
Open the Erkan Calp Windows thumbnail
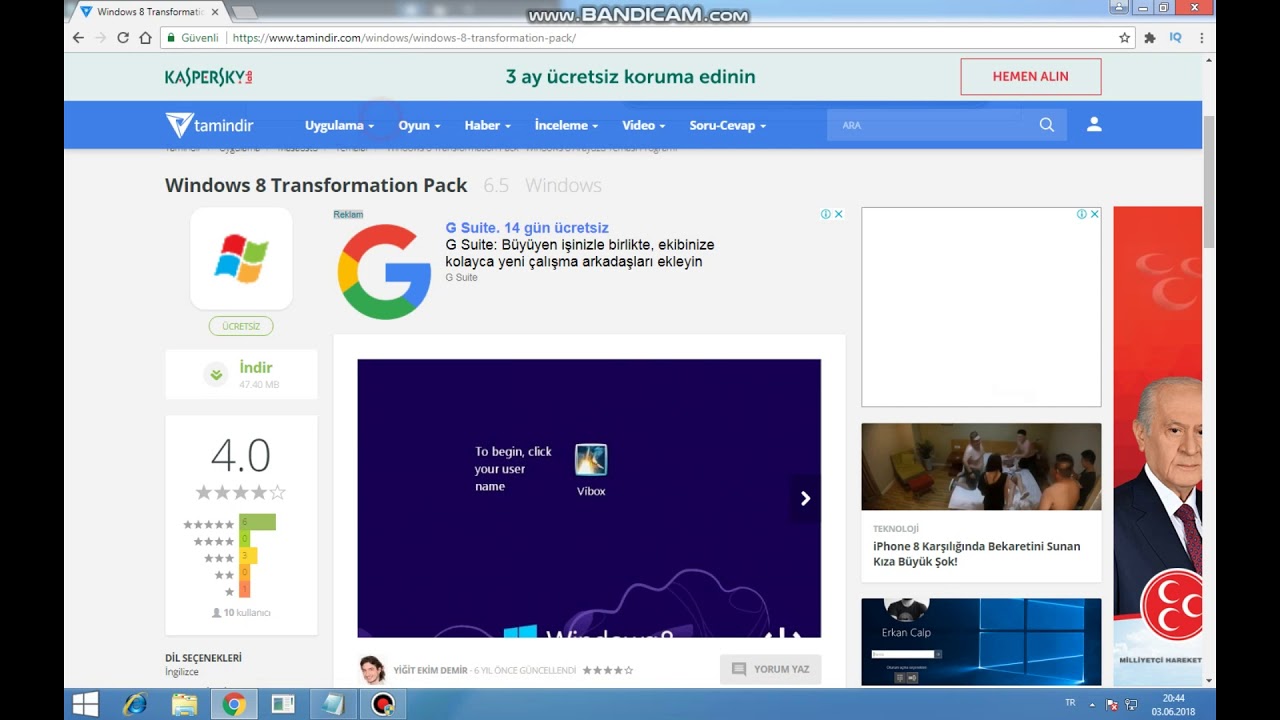click(x=981, y=642)
